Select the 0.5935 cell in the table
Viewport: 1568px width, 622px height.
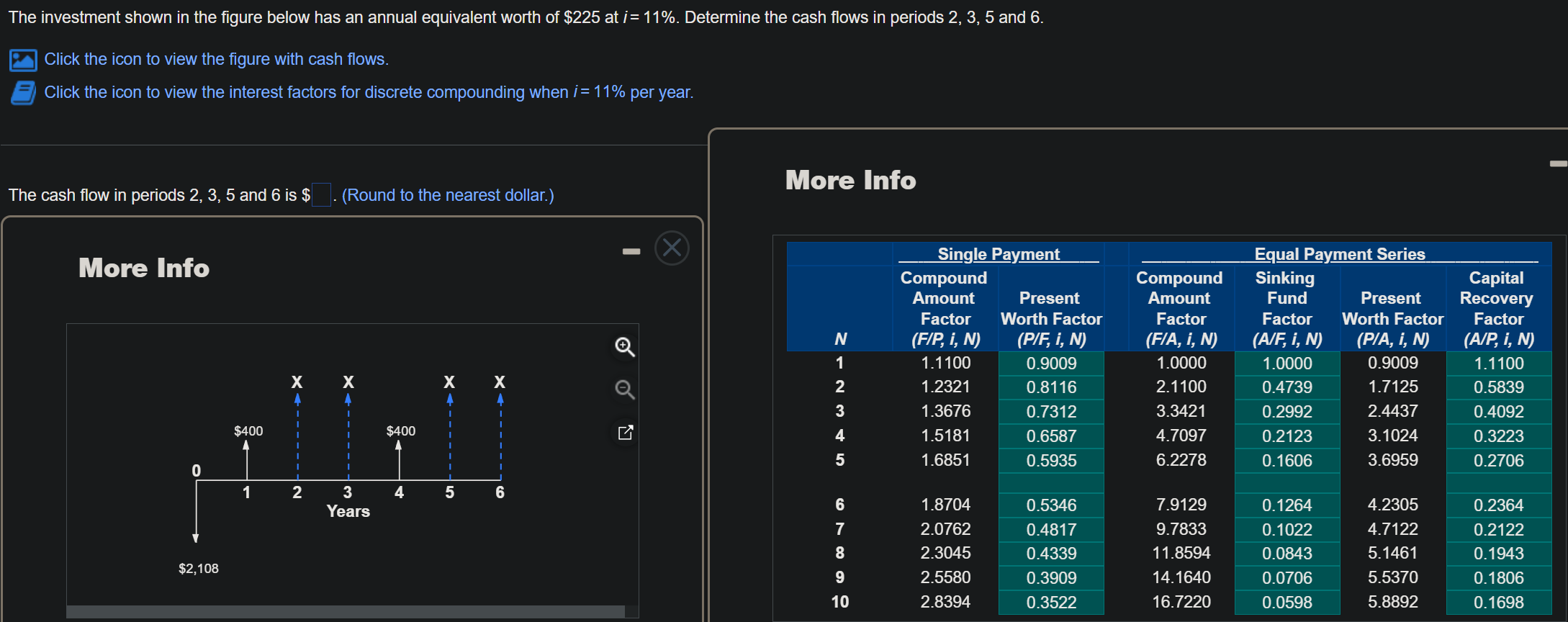1052,461
